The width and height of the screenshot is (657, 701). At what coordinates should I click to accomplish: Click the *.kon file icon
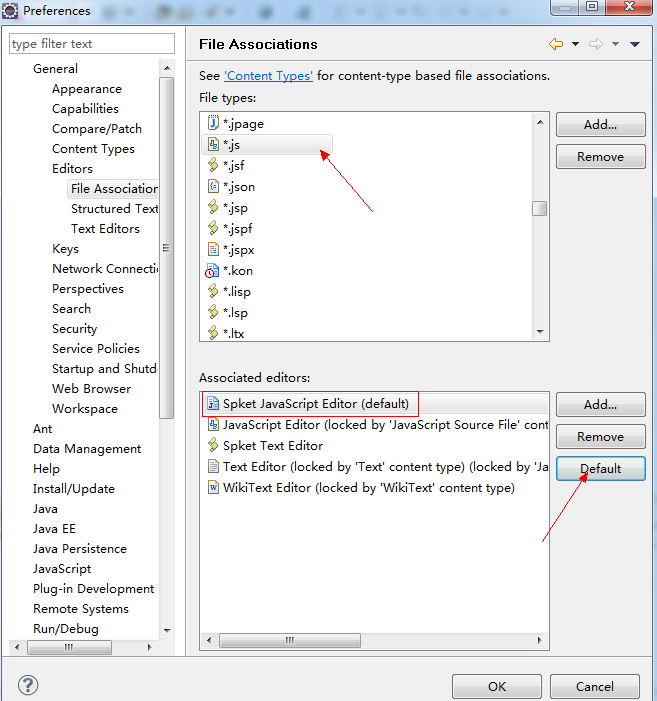[x=212, y=270]
